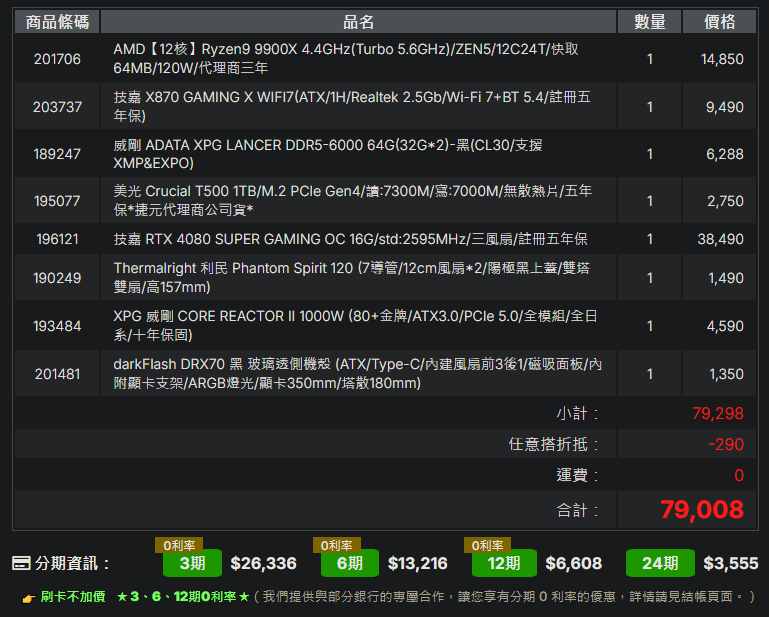Click the shipping fee value 0
Screen dimensions: 769x617
point(739,475)
